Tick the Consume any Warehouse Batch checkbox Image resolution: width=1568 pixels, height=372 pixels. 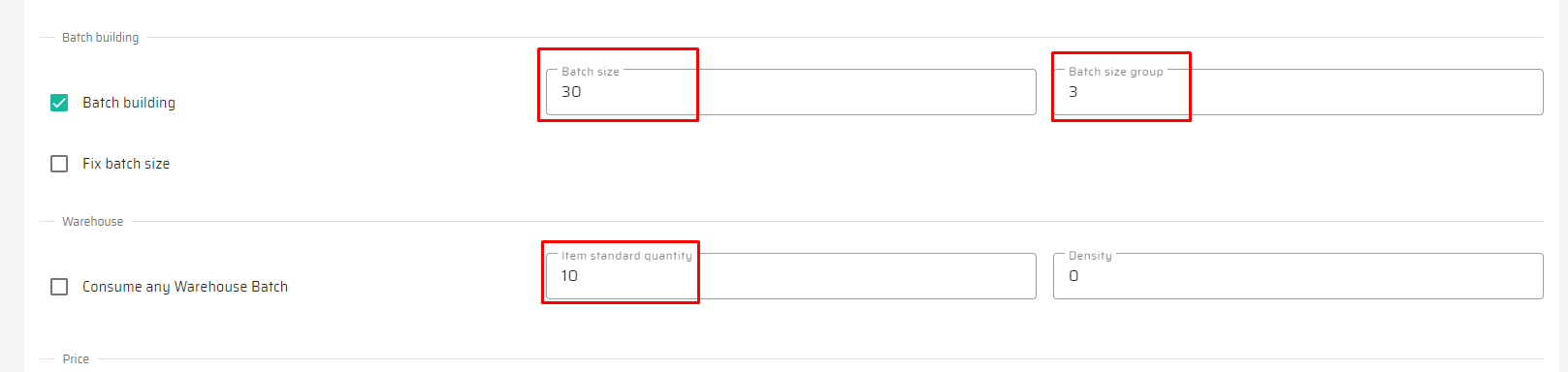coord(59,287)
